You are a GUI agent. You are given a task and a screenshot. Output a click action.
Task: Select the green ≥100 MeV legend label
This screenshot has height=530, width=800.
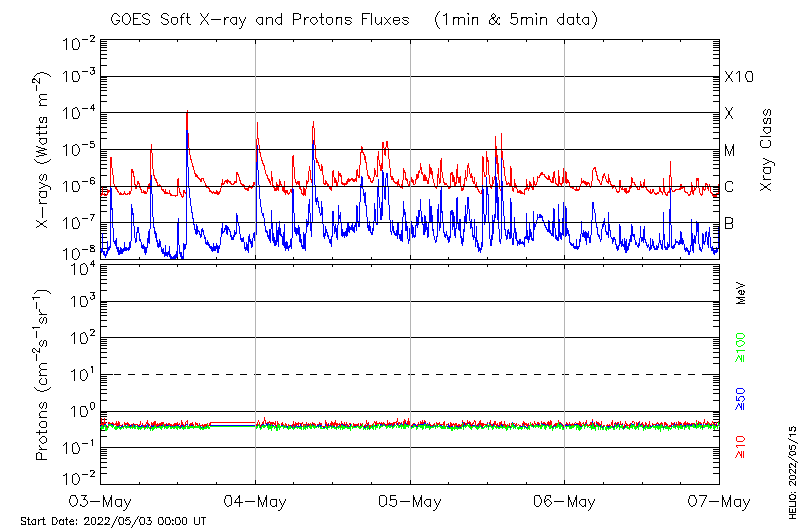click(x=741, y=346)
